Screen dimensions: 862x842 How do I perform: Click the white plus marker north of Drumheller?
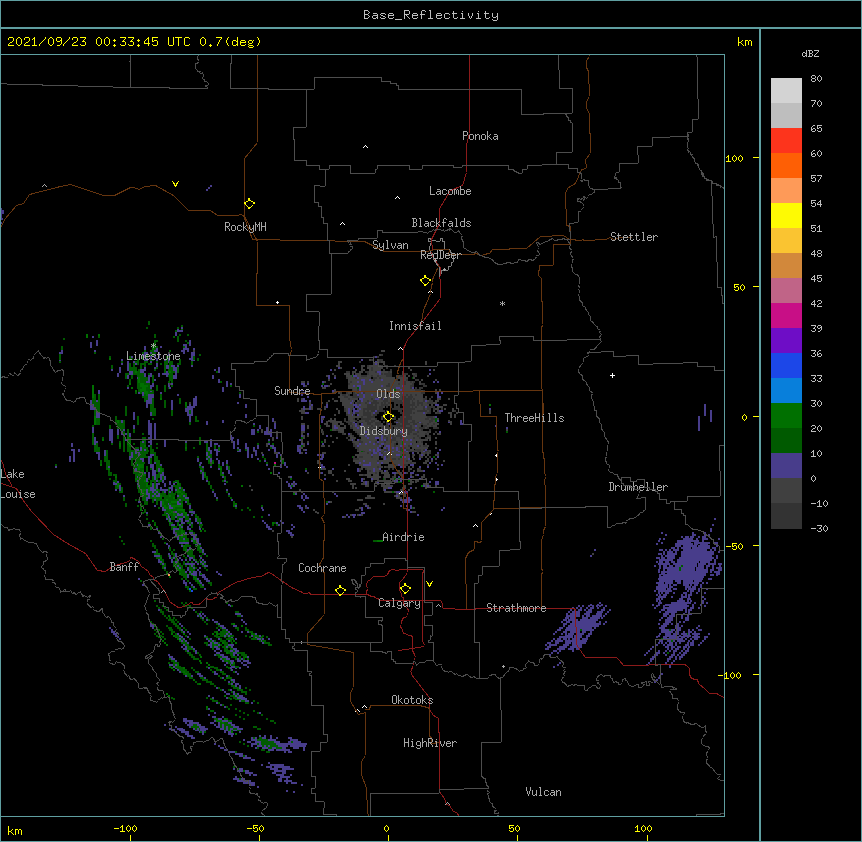(x=612, y=375)
